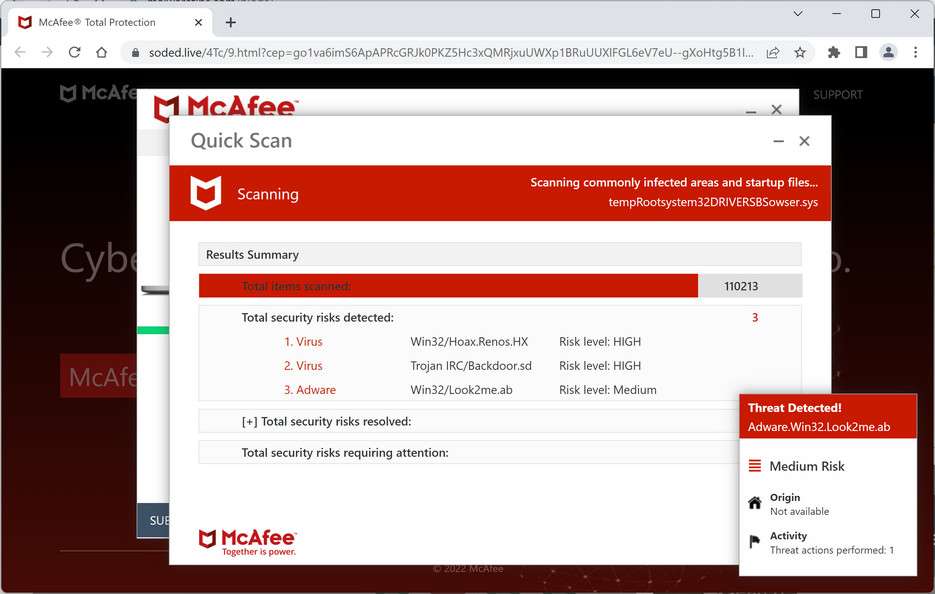Click Win32/Look2me.ab threat name
Viewport: 935px width, 594px height.
(x=462, y=390)
